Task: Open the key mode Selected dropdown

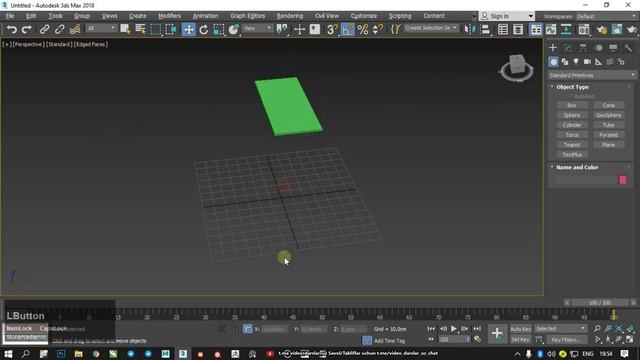Action: point(560,329)
